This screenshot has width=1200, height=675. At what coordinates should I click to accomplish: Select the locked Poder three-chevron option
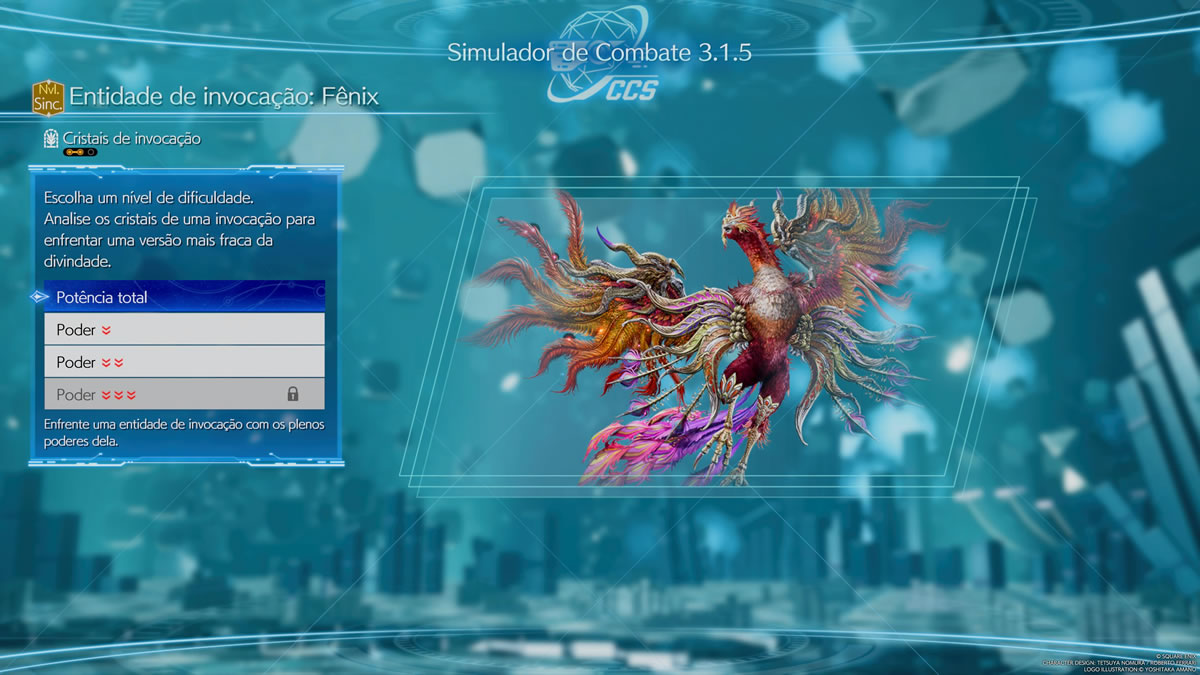(x=185, y=394)
